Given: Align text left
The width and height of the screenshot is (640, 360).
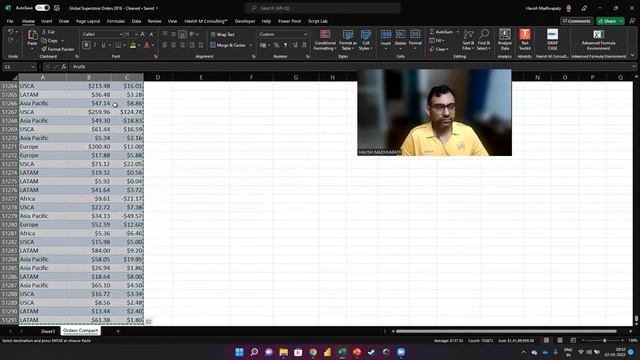Looking at the screenshot, I should click(x=165, y=45).
